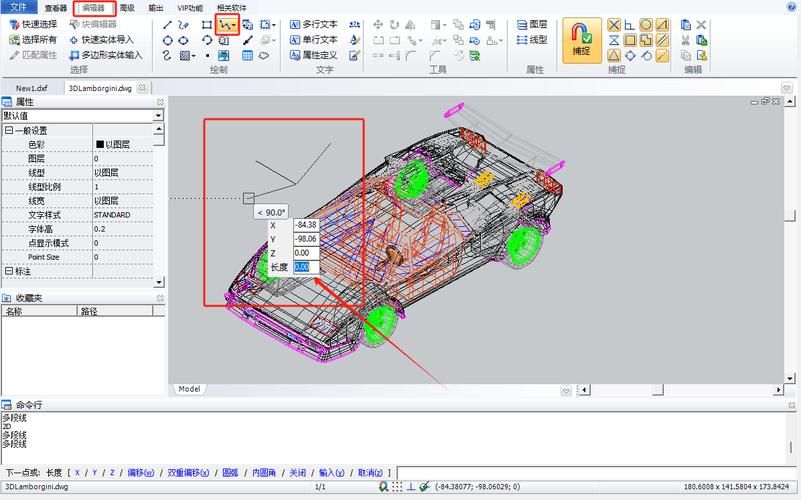Viewport: 805px width, 500px height.
Task: Select the Circle drawing tool
Action: click(167, 40)
